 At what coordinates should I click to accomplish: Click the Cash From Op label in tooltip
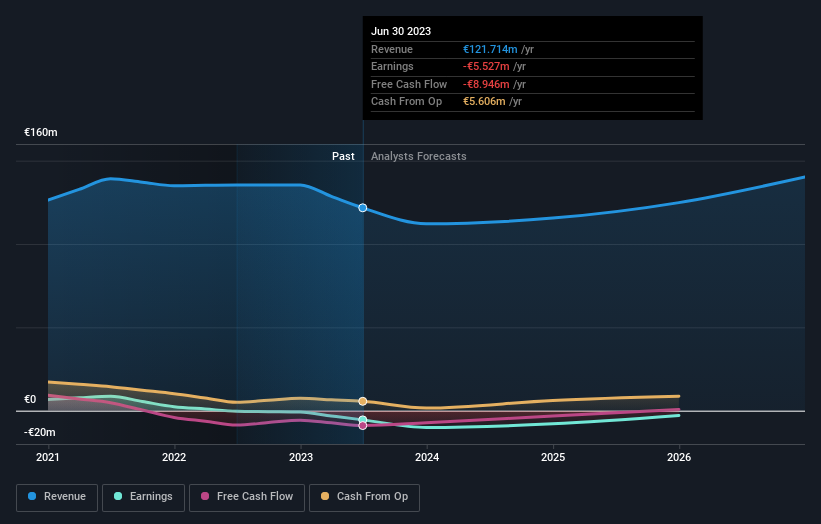click(x=406, y=102)
